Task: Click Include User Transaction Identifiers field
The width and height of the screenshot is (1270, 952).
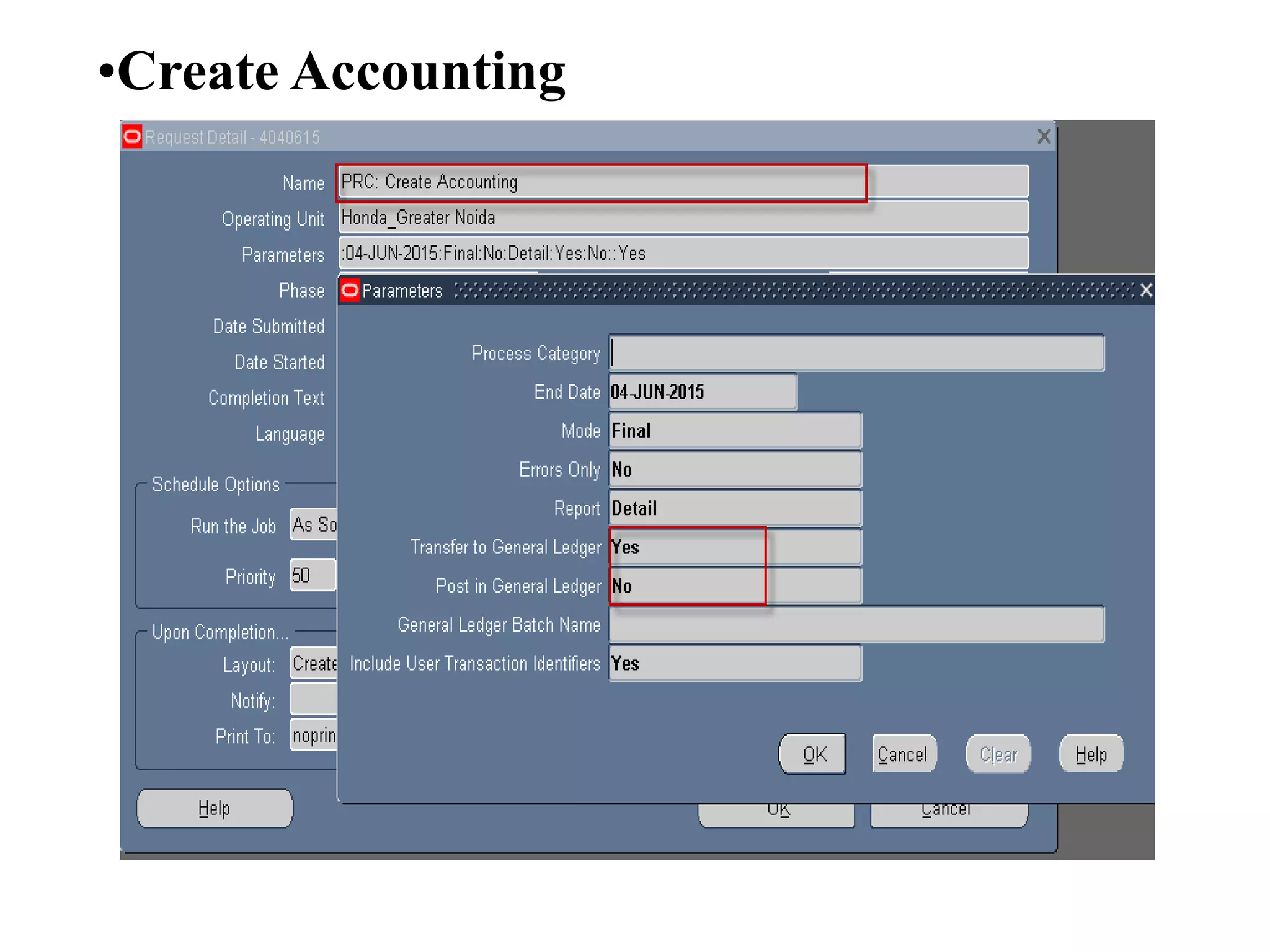Action: click(735, 663)
